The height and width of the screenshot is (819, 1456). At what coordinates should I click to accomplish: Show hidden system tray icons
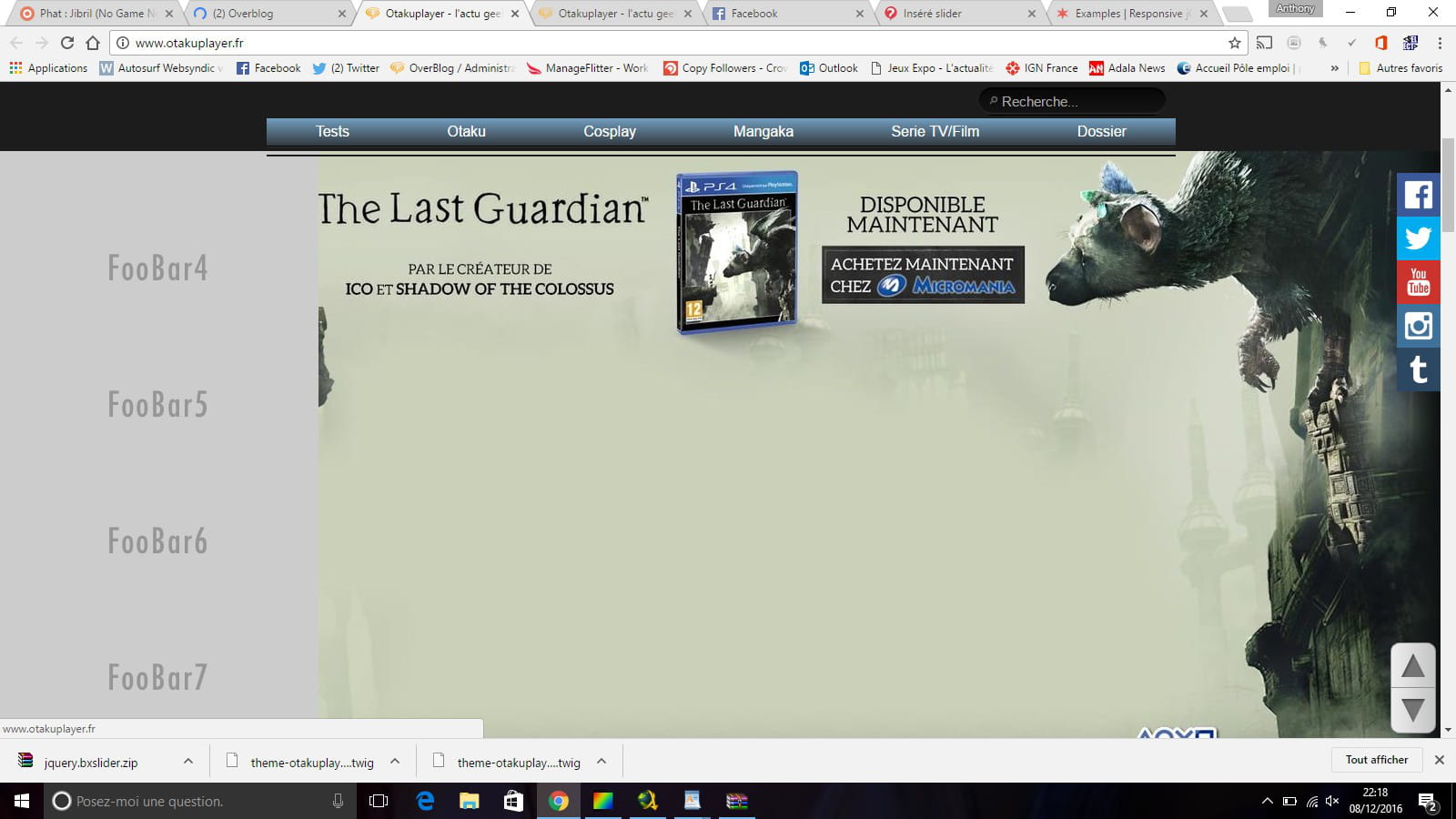point(1267,801)
